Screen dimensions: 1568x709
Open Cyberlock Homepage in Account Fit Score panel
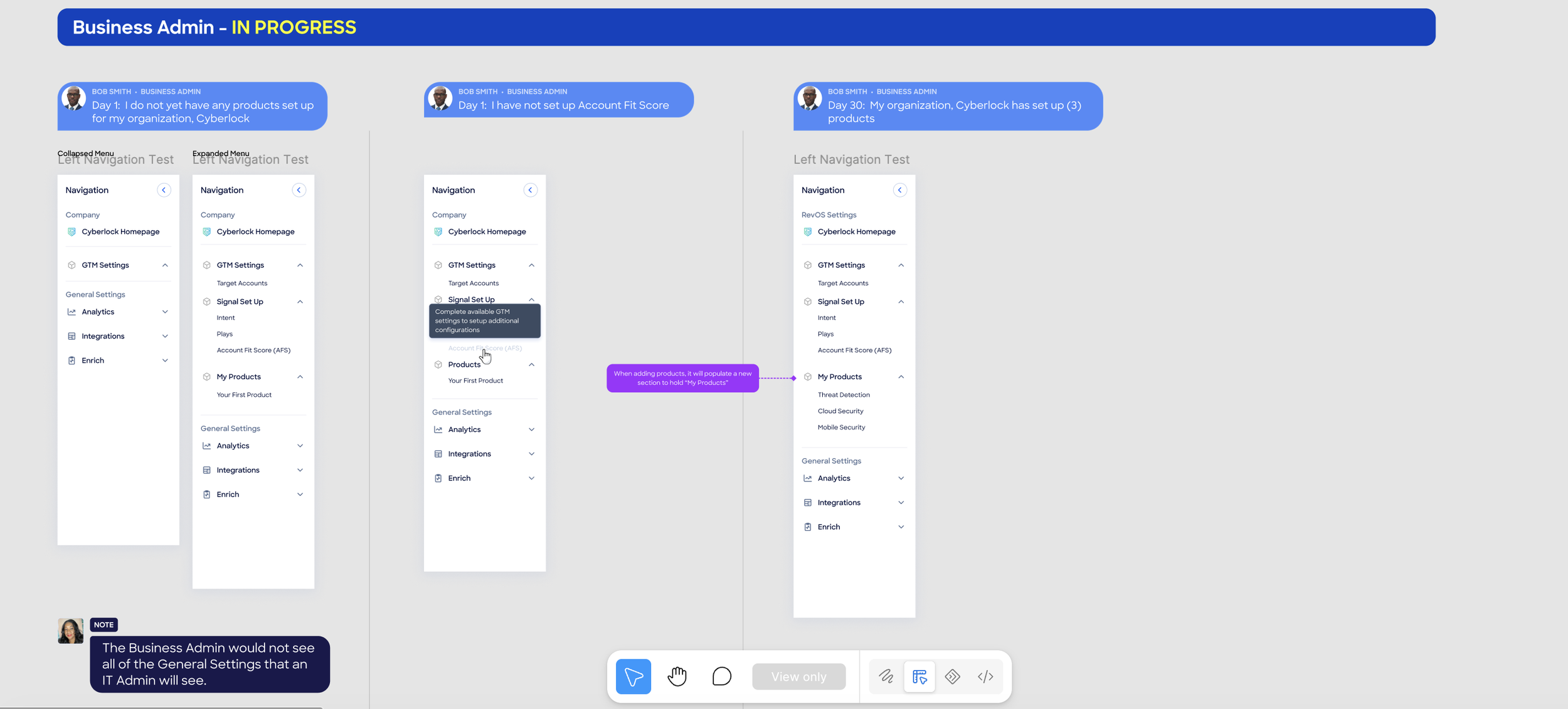pyautogui.click(x=487, y=232)
